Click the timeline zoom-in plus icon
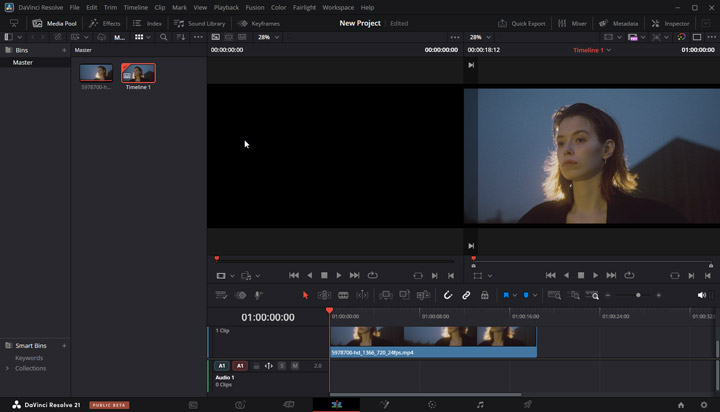This screenshot has height=412, width=720. (x=658, y=295)
